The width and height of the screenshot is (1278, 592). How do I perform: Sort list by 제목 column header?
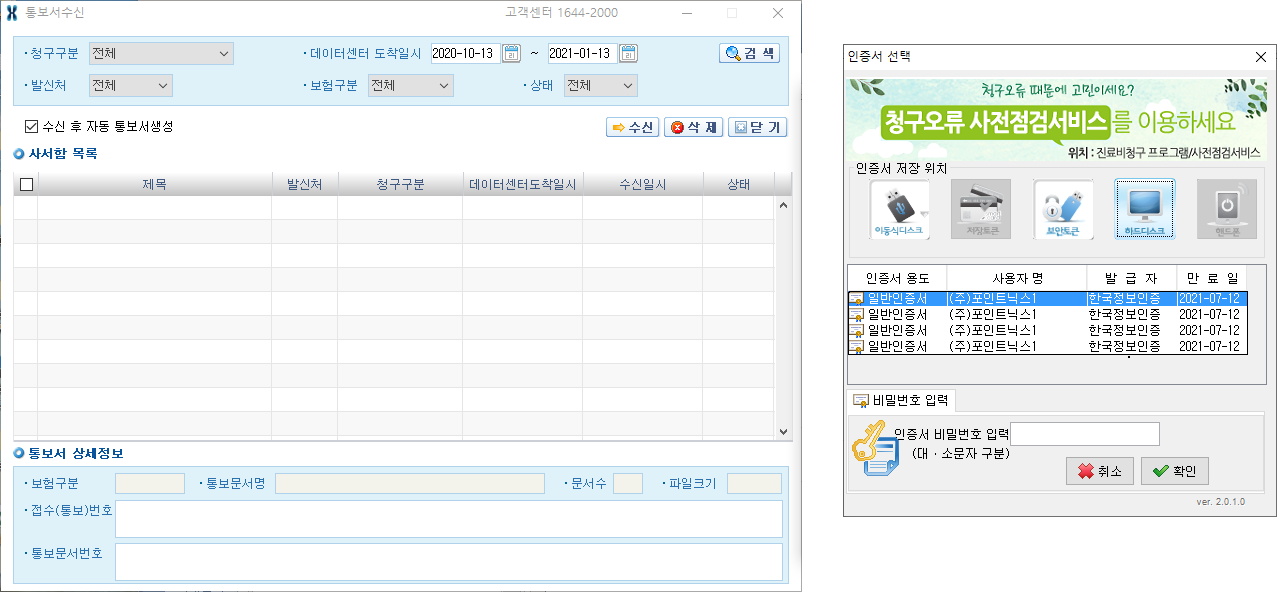point(154,184)
